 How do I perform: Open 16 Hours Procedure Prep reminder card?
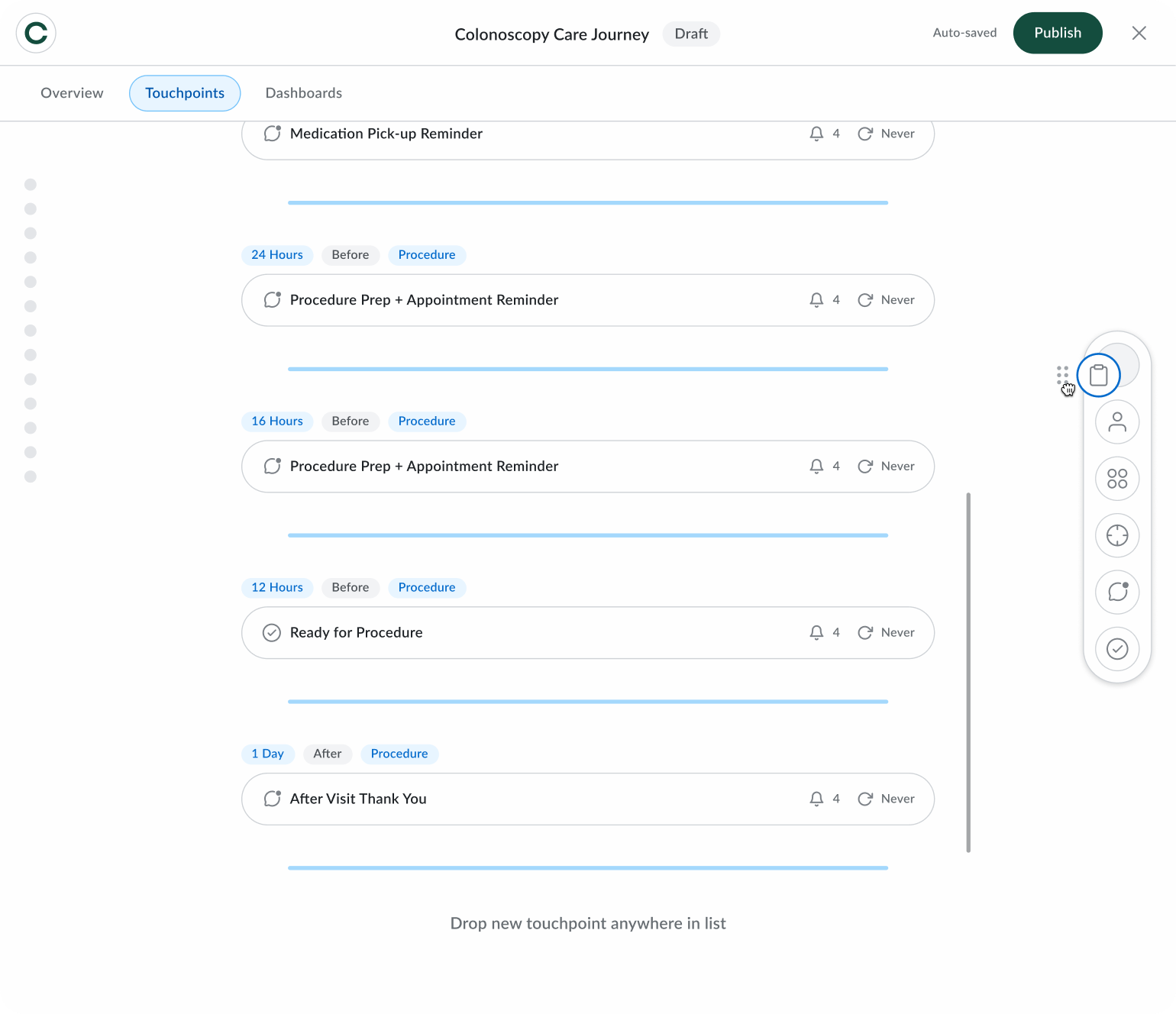(588, 467)
